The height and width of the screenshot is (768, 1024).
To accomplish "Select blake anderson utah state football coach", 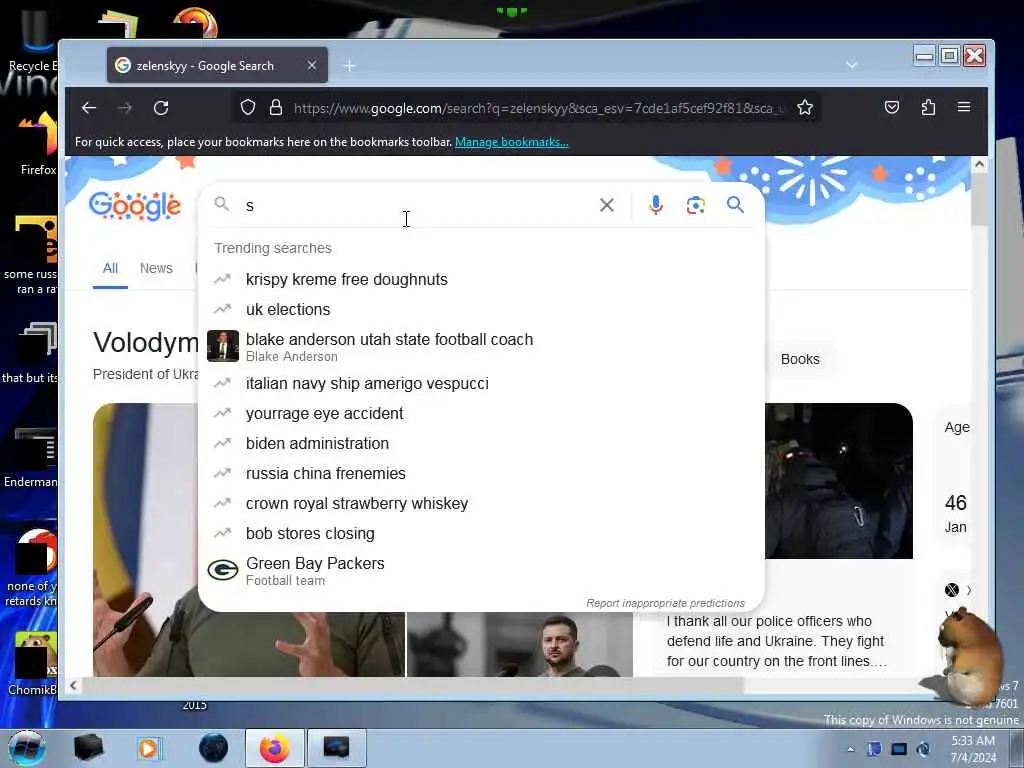I will point(481,347).
